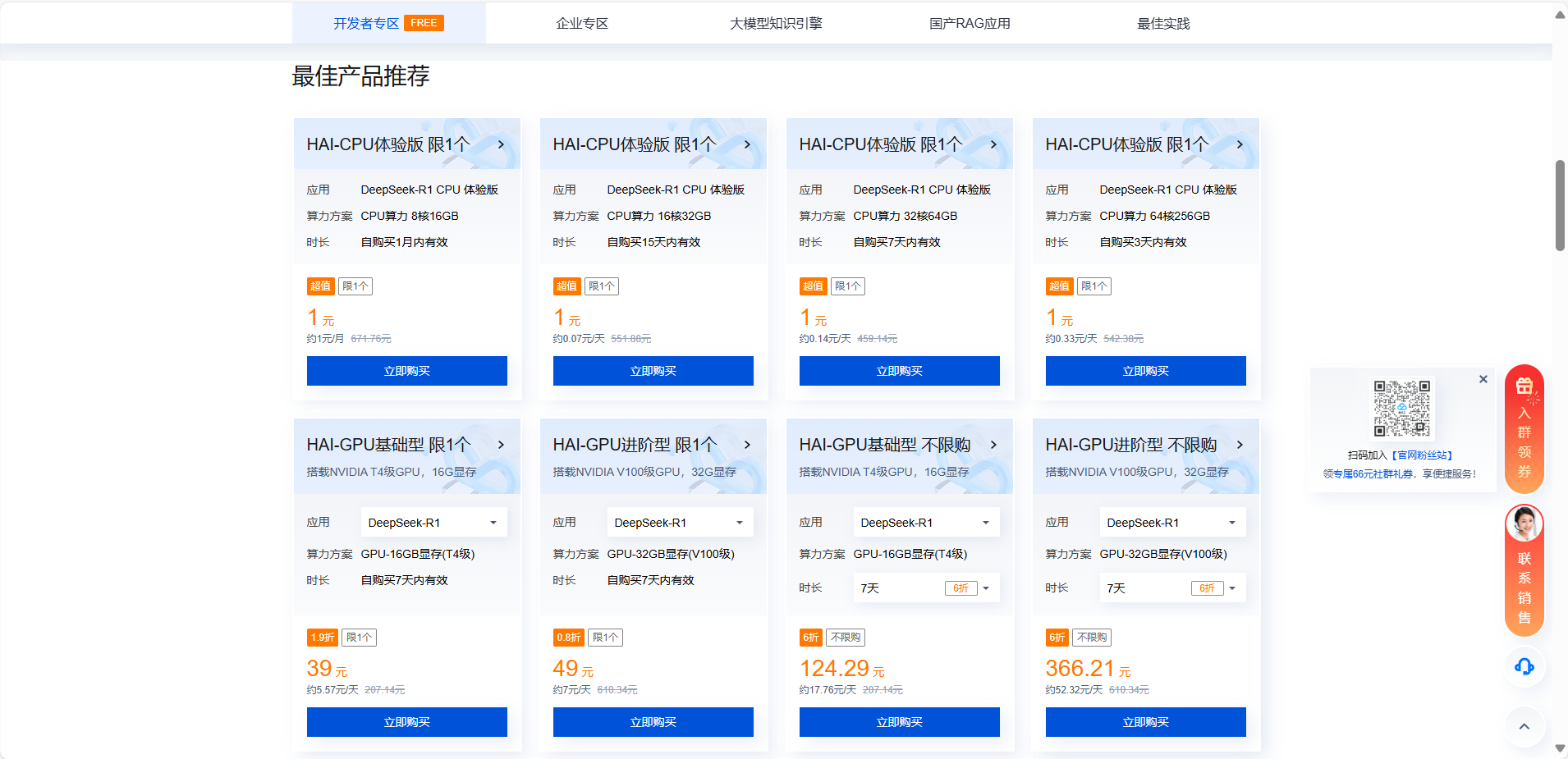Click the scrollbar down arrow
This screenshot has width=1568, height=759.
pyautogui.click(x=1560, y=748)
